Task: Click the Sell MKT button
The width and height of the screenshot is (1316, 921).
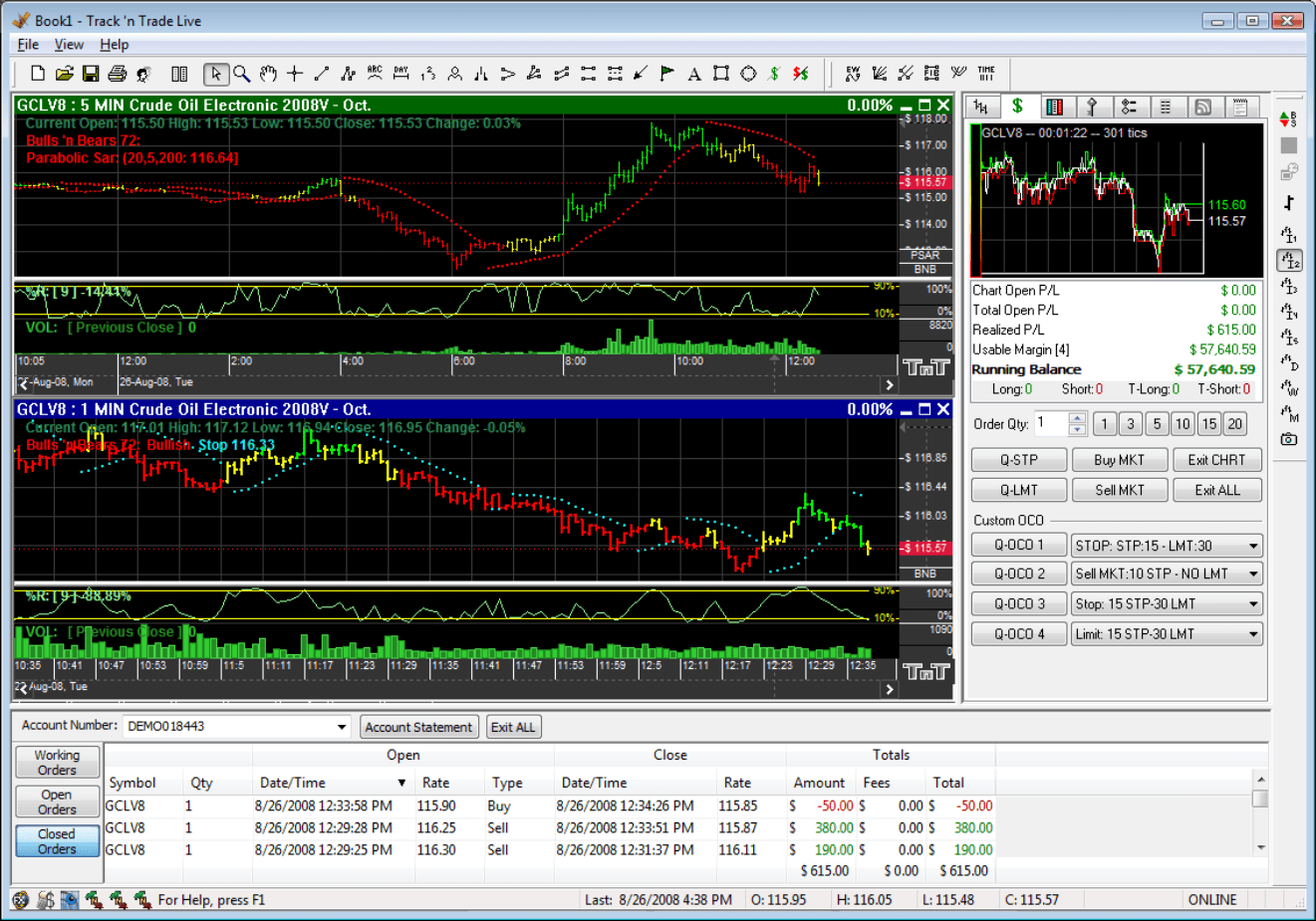Action: point(1119,490)
